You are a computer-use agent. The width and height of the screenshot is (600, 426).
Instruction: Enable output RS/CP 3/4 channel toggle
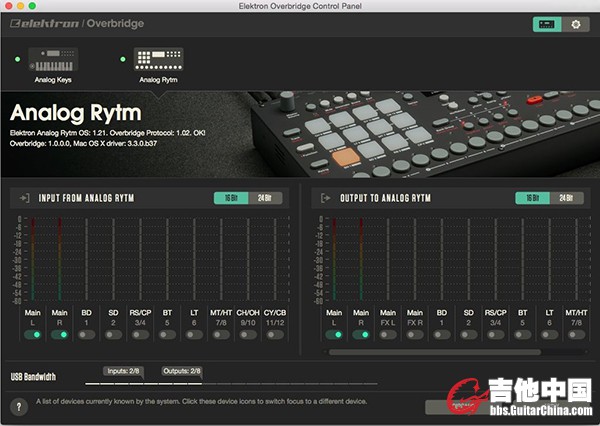point(496,335)
